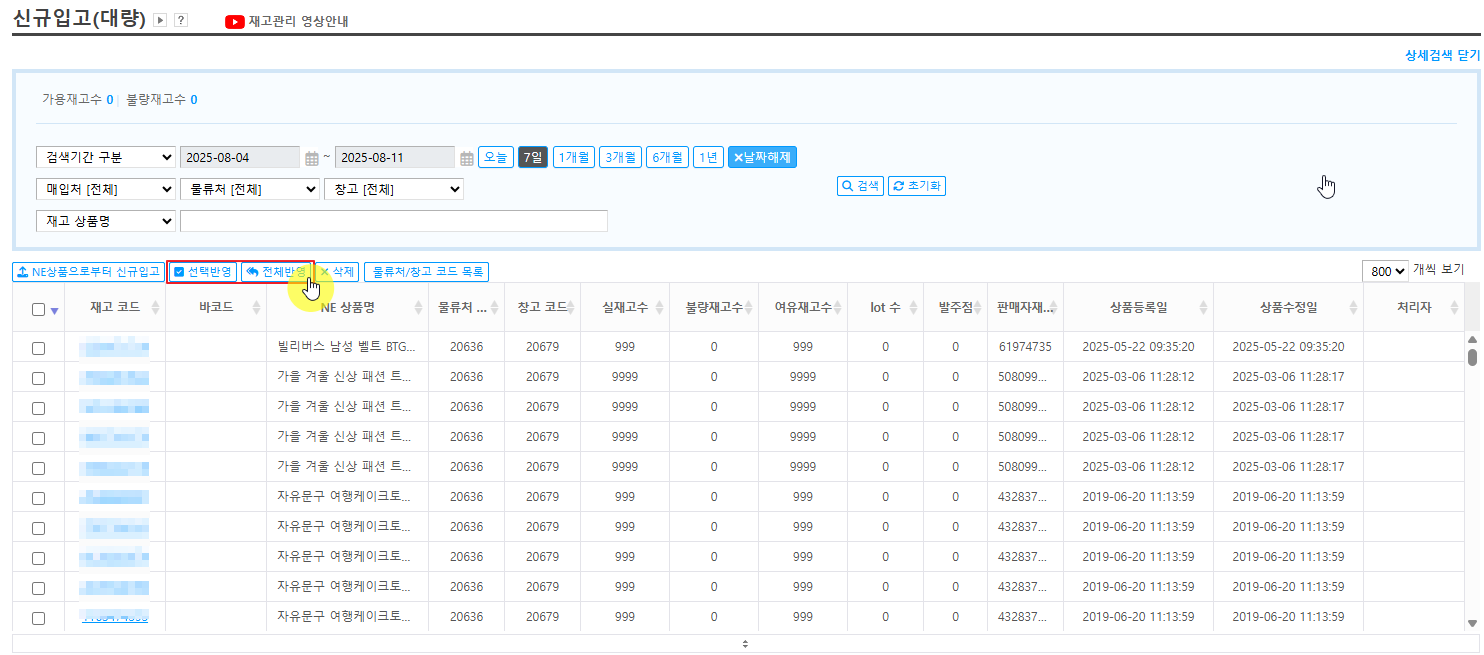Expand the 매입처 [전체] dropdown
The width and height of the screenshot is (1484, 655).
point(105,189)
